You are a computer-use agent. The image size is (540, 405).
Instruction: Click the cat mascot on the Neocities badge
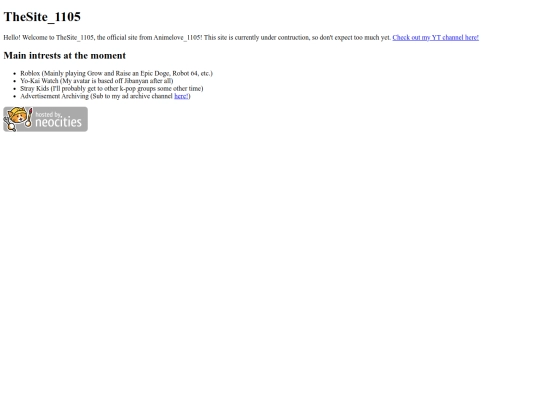tap(17, 118)
